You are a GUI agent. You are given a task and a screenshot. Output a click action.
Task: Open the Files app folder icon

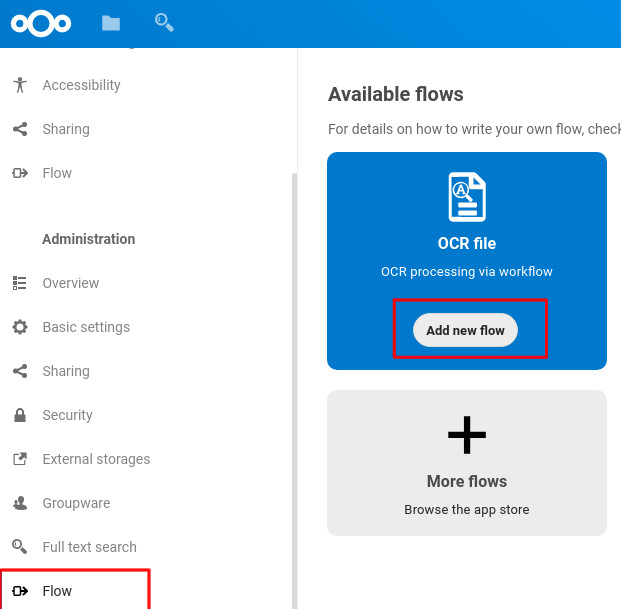coord(111,23)
